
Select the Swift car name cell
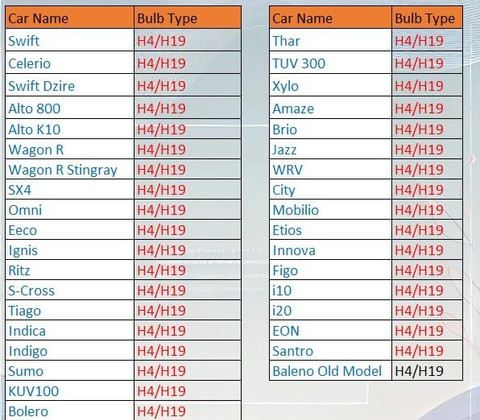click(x=70, y=40)
